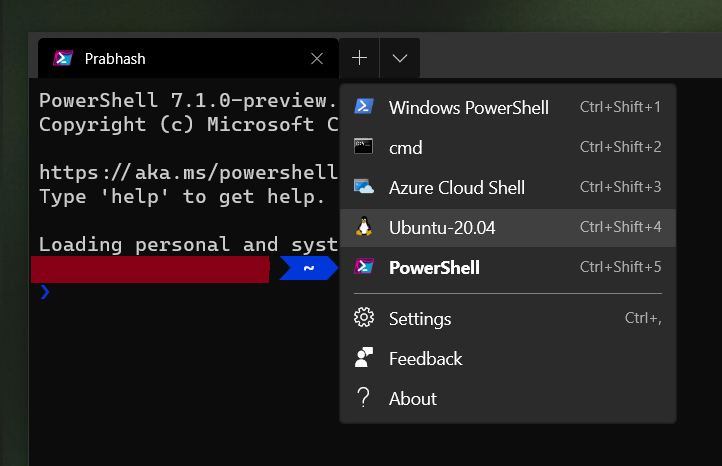Viewport: 722px width, 466px height.
Task: Click the cmd console icon
Action: pos(363,146)
